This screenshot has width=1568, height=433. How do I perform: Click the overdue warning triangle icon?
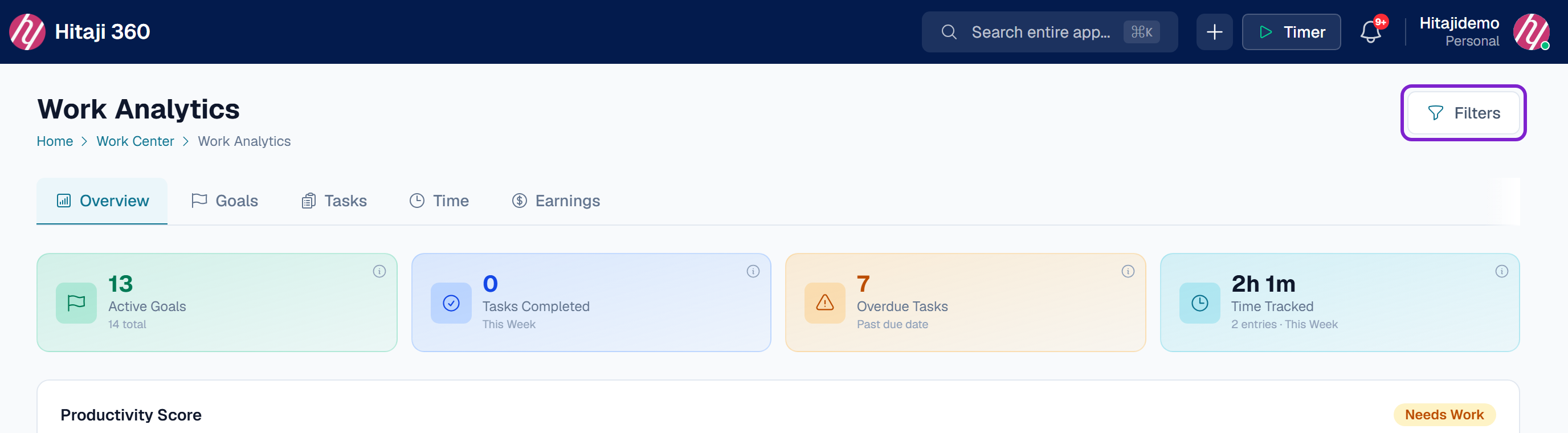click(825, 303)
